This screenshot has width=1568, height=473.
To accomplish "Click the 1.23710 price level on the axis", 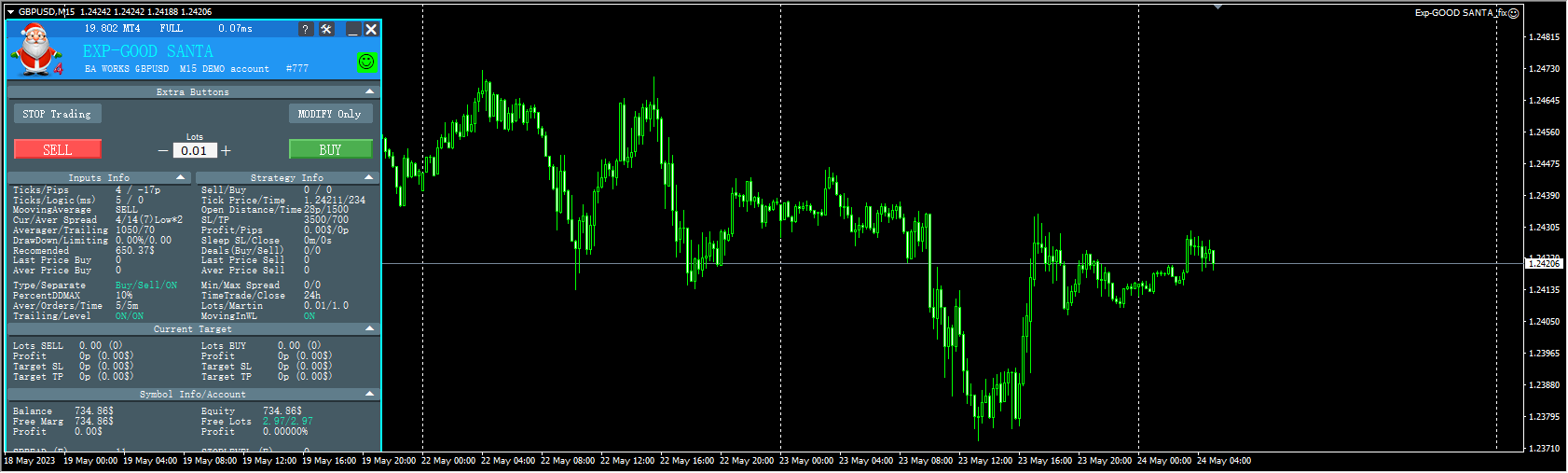I will coord(1545,449).
